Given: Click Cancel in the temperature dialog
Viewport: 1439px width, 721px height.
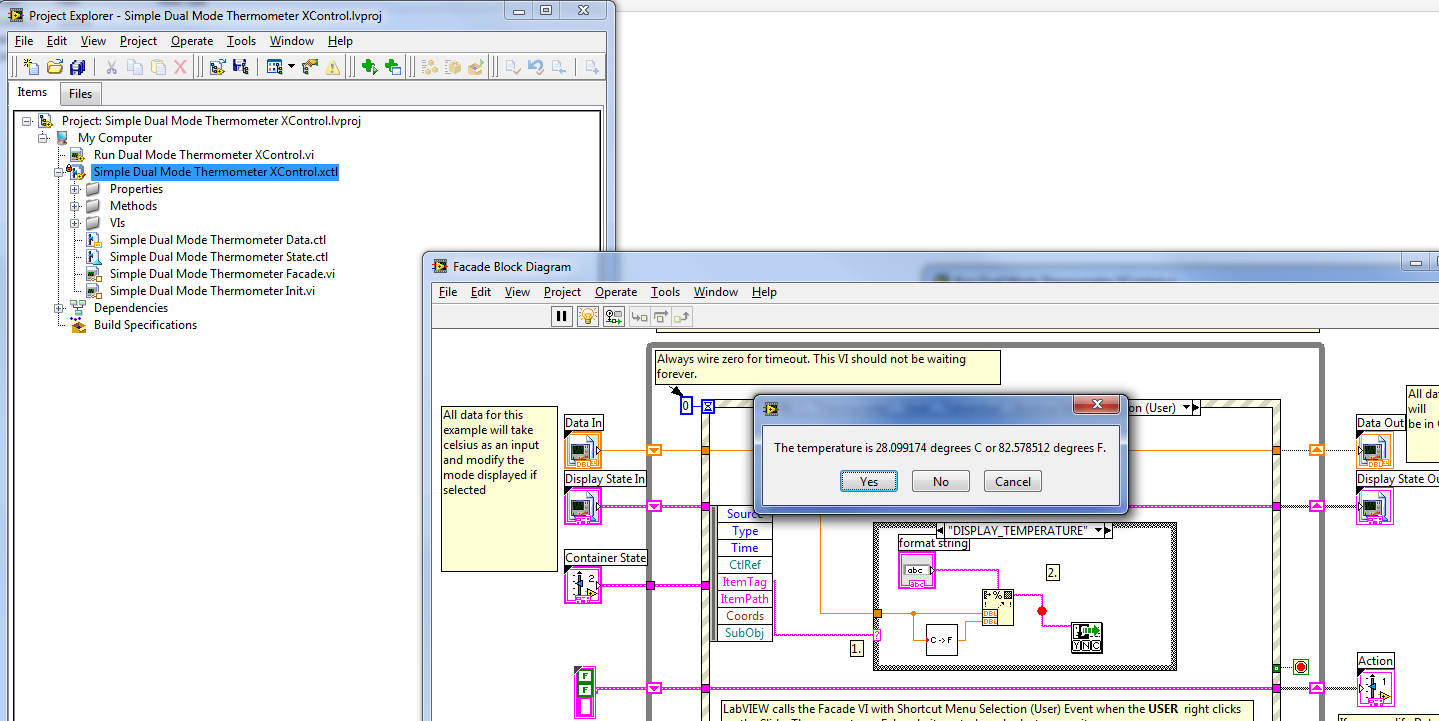Looking at the screenshot, I should pyautogui.click(x=1012, y=481).
